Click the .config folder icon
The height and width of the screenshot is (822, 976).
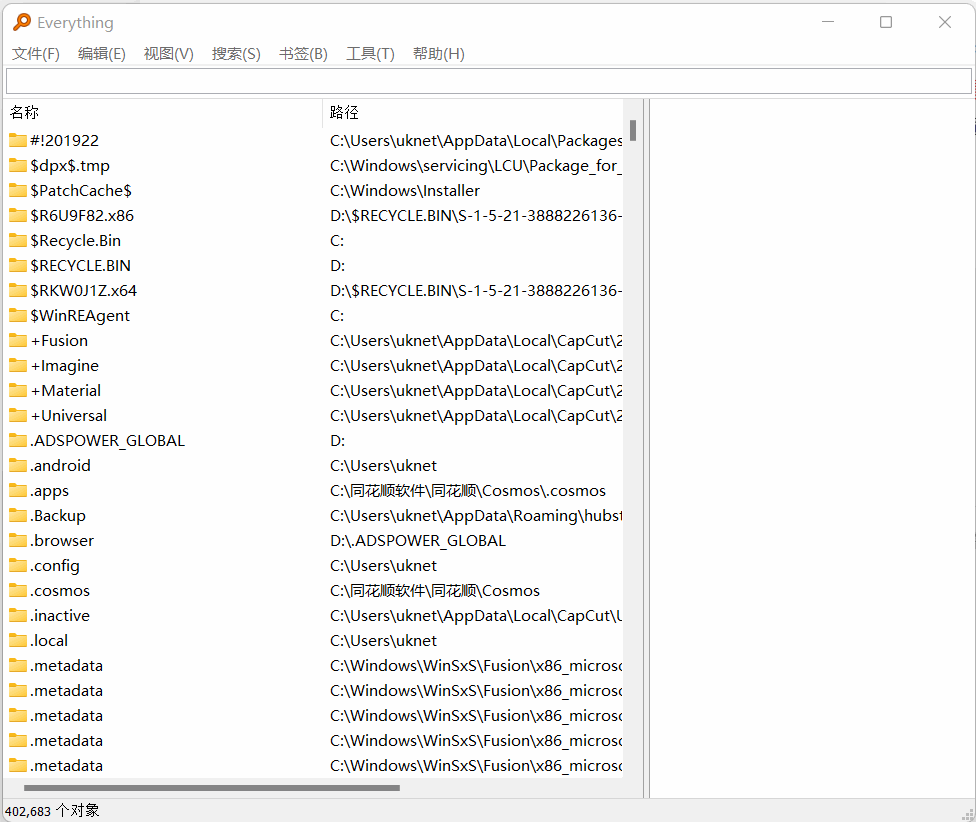click(x=18, y=565)
